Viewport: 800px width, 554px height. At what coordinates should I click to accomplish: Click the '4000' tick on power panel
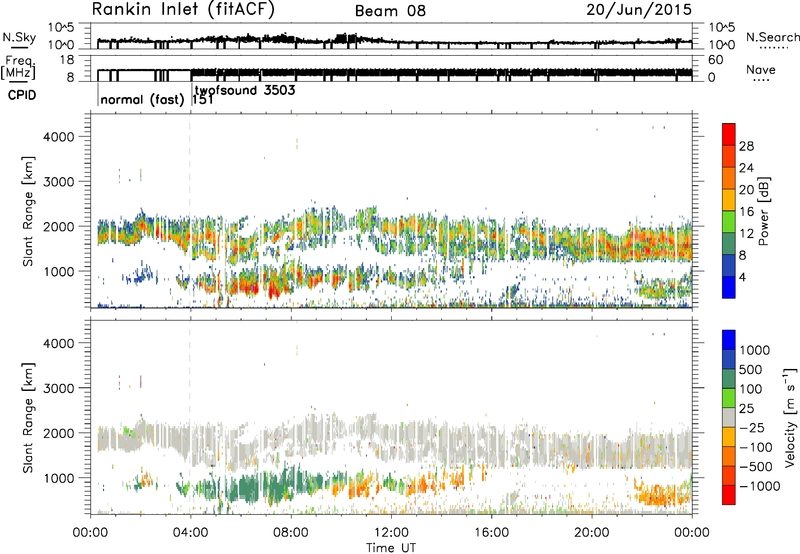[59, 137]
